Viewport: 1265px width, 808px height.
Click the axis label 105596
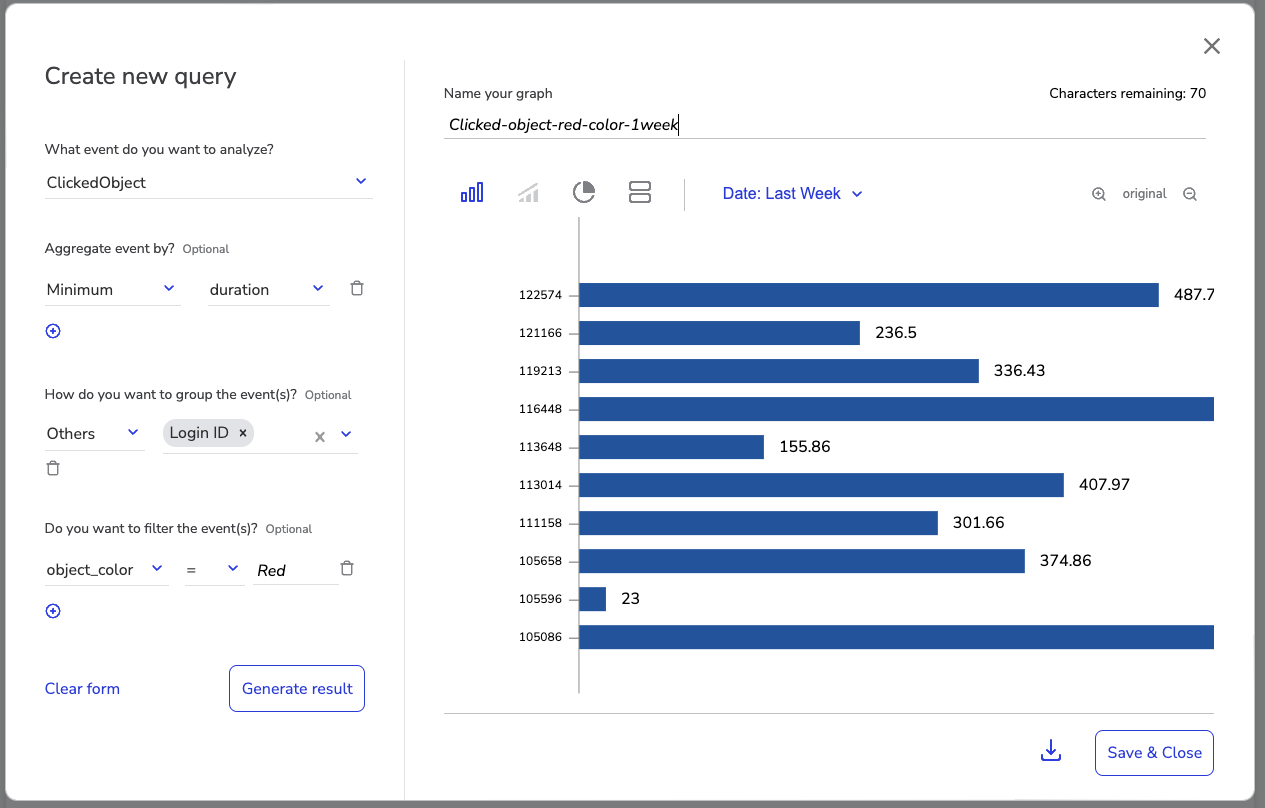(x=541, y=599)
